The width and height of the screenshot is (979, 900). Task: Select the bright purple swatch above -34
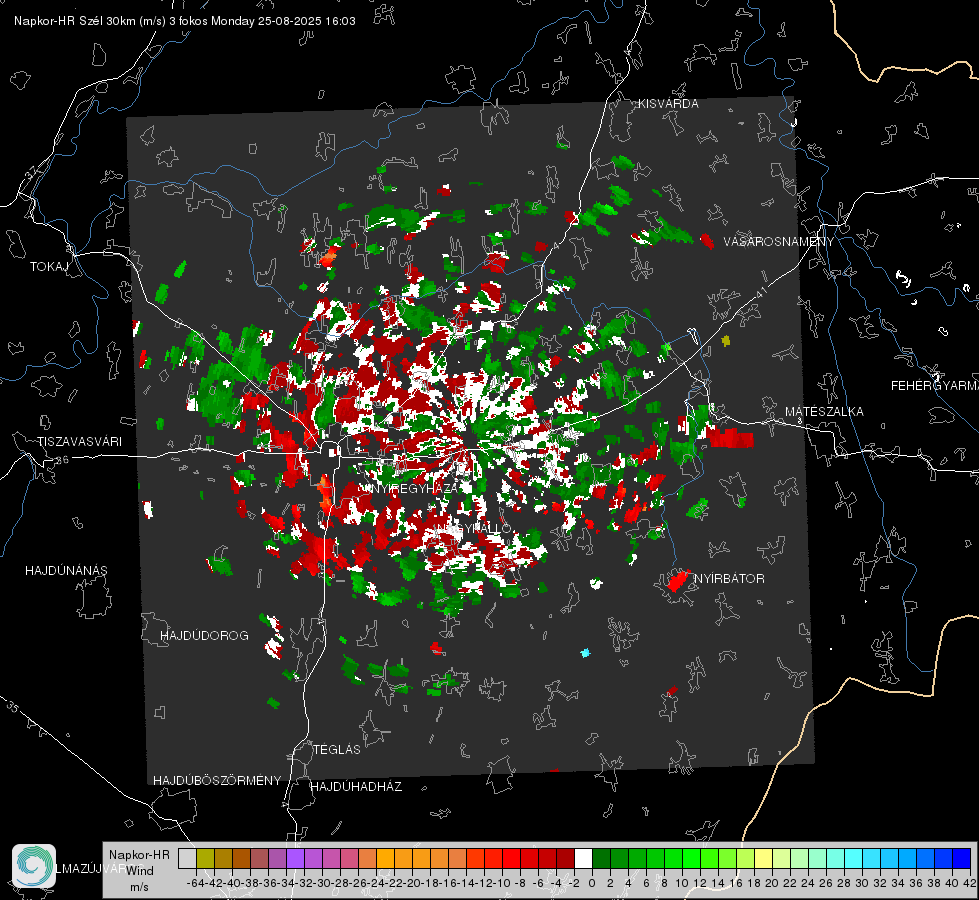295,858
